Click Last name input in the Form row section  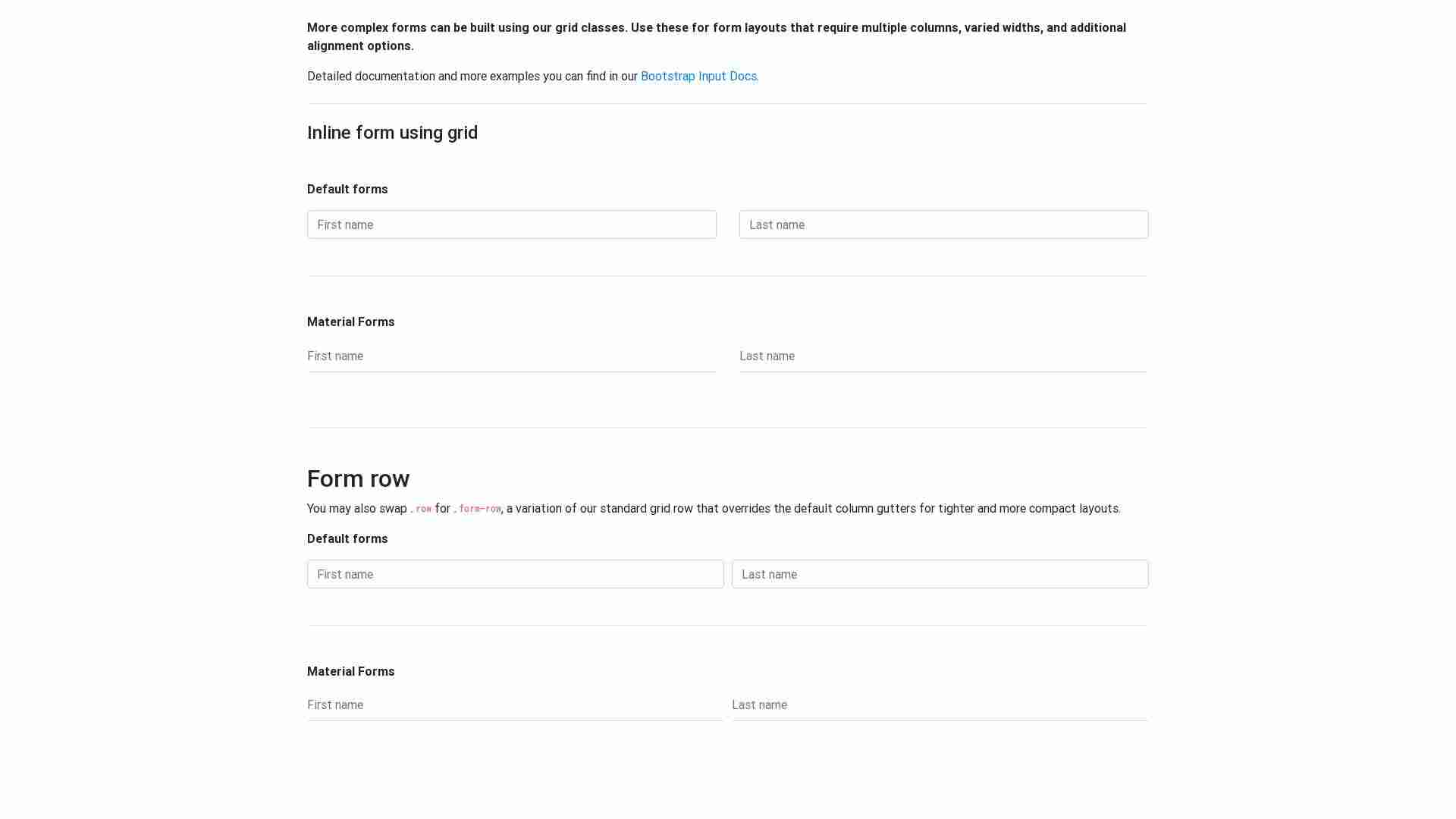[940, 574]
